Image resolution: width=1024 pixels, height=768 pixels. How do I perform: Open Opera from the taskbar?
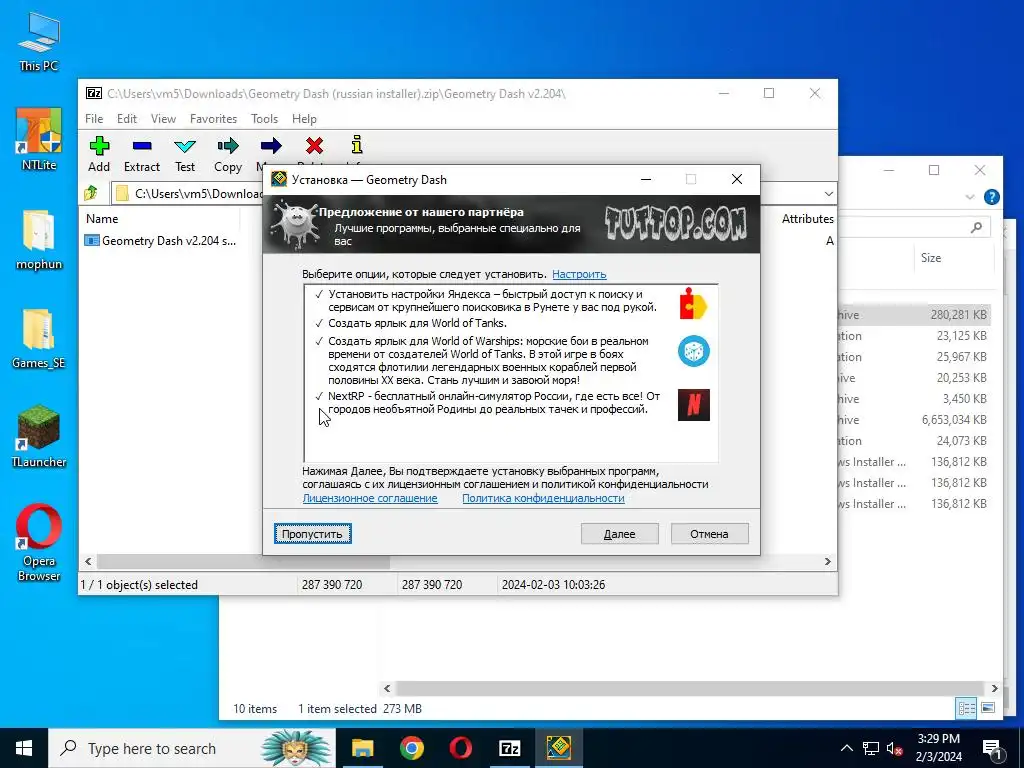[460, 748]
